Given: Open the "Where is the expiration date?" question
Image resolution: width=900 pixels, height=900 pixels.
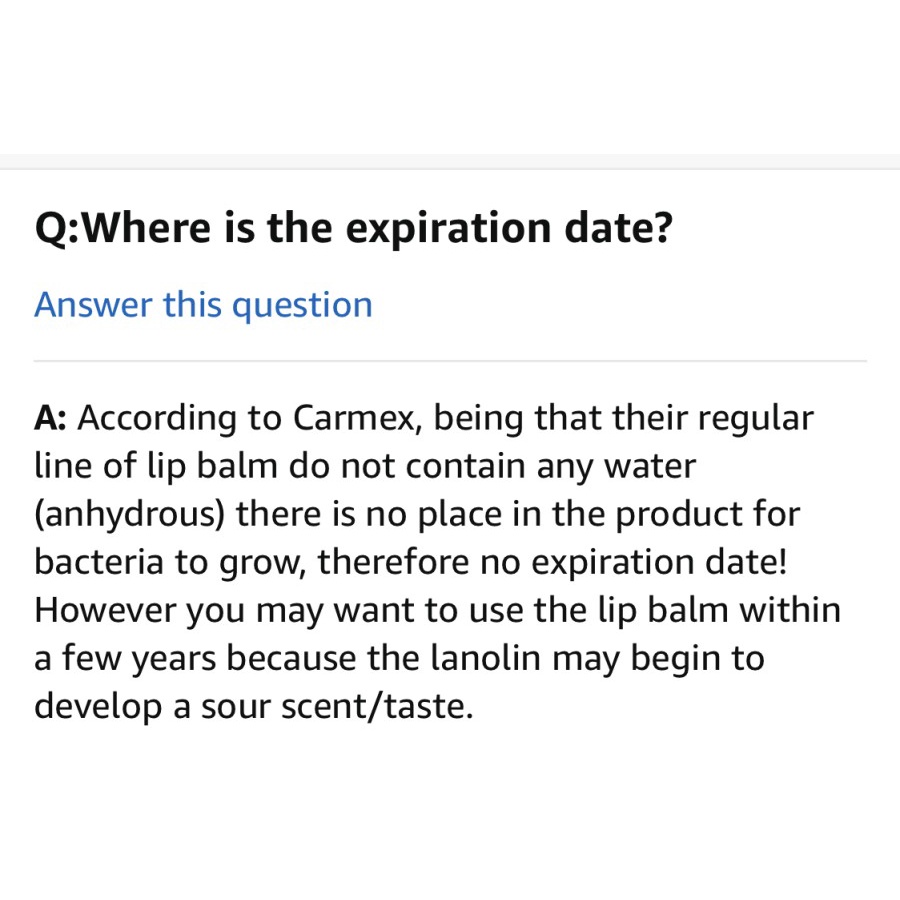Looking at the screenshot, I should tap(353, 230).
